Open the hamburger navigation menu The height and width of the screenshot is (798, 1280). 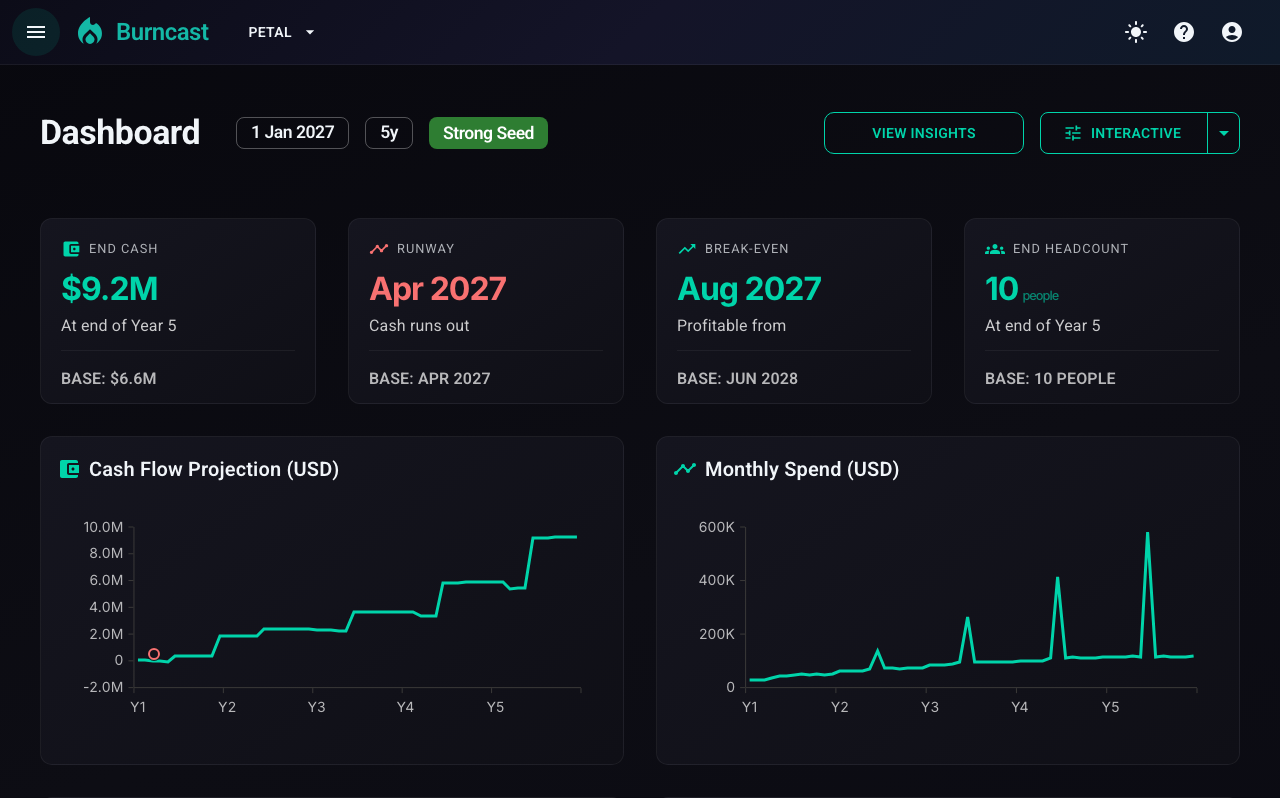pos(36,32)
